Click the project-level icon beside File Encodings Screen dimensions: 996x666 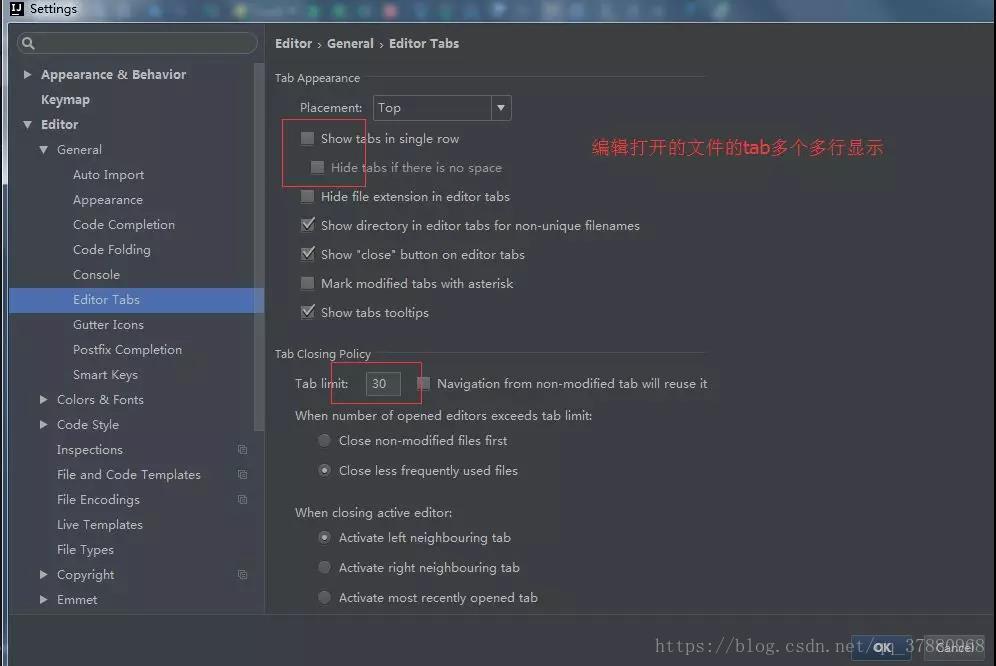pos(243,500)
